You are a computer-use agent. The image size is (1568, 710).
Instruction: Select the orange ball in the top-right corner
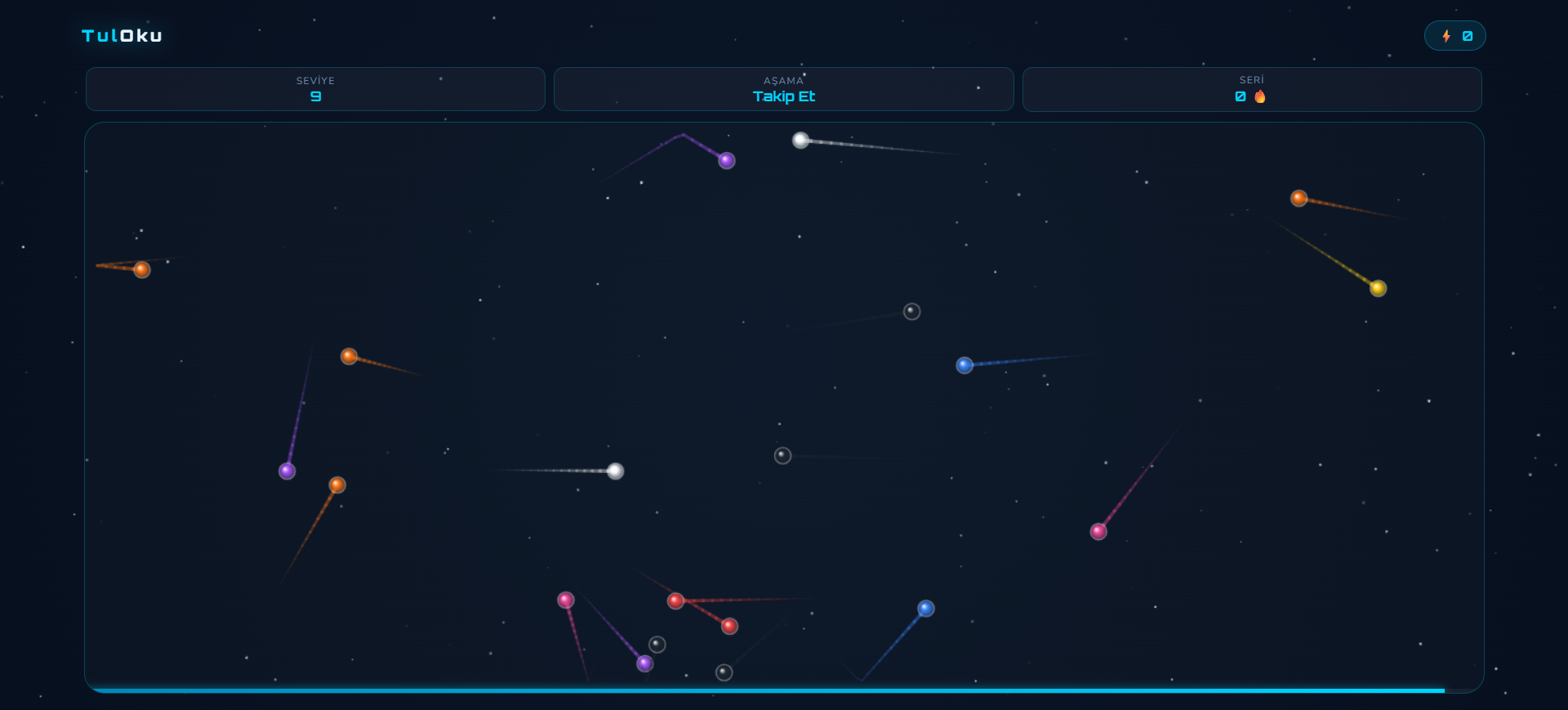[1299, 199]
